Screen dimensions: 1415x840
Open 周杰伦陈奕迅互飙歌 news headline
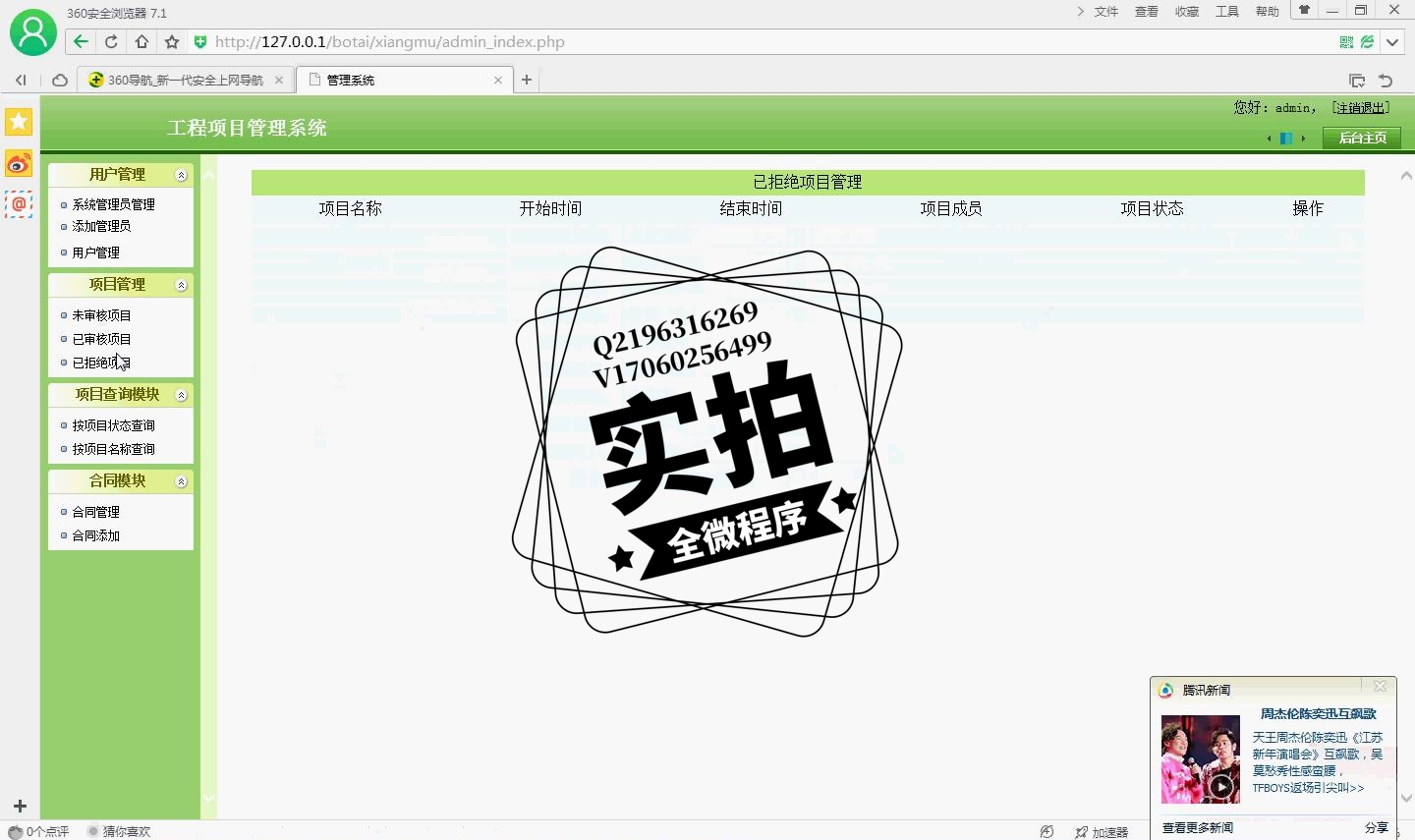tap(1319, 714)
